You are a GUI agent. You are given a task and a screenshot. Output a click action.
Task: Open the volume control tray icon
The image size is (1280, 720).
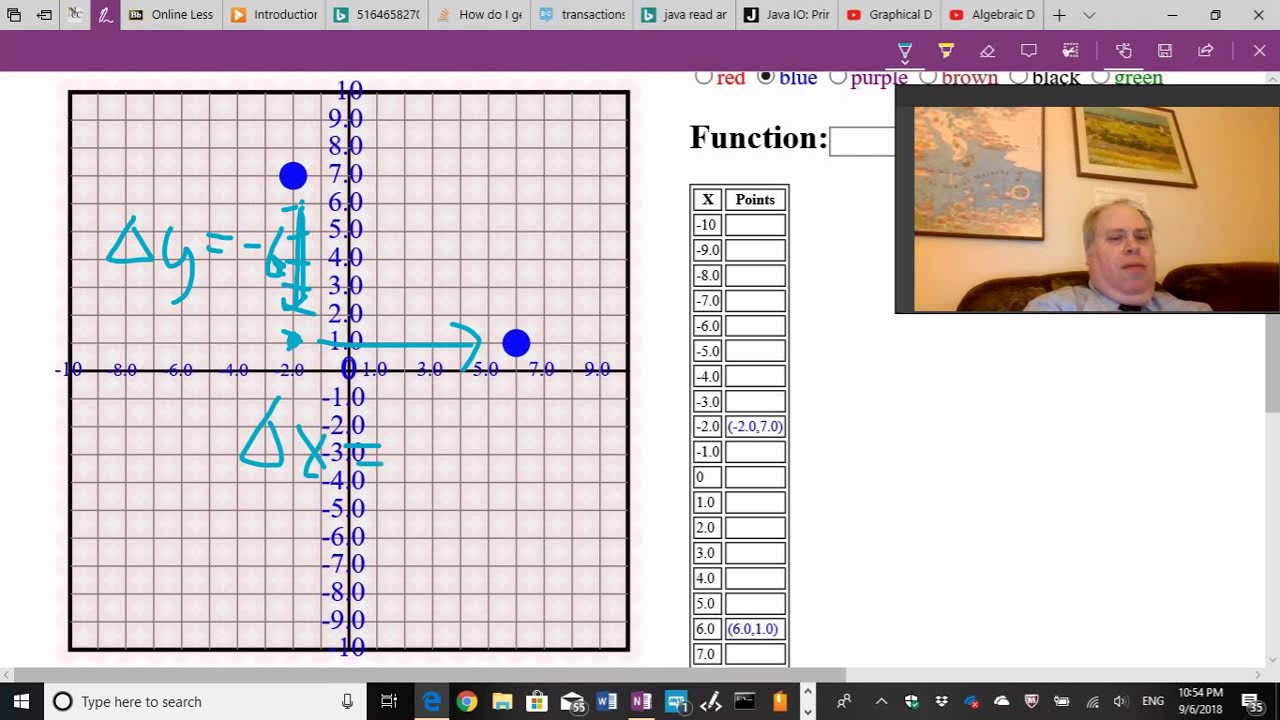tap(1120, 701)
